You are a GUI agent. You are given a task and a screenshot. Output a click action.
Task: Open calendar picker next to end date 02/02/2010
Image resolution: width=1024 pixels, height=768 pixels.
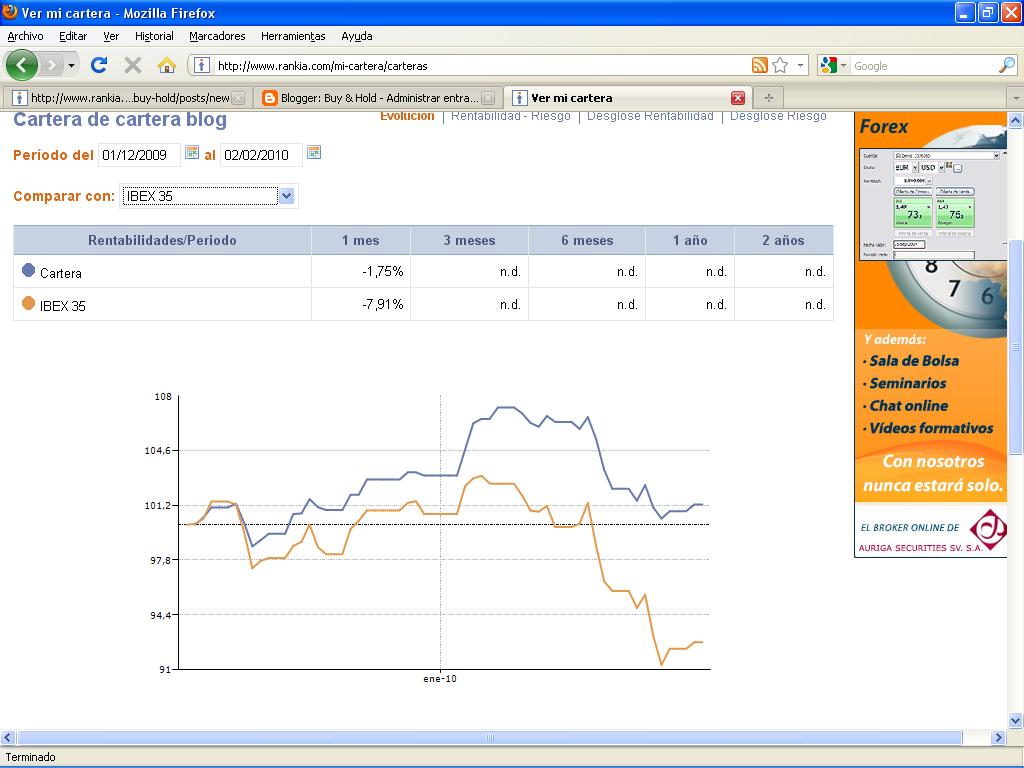point(314,153)
